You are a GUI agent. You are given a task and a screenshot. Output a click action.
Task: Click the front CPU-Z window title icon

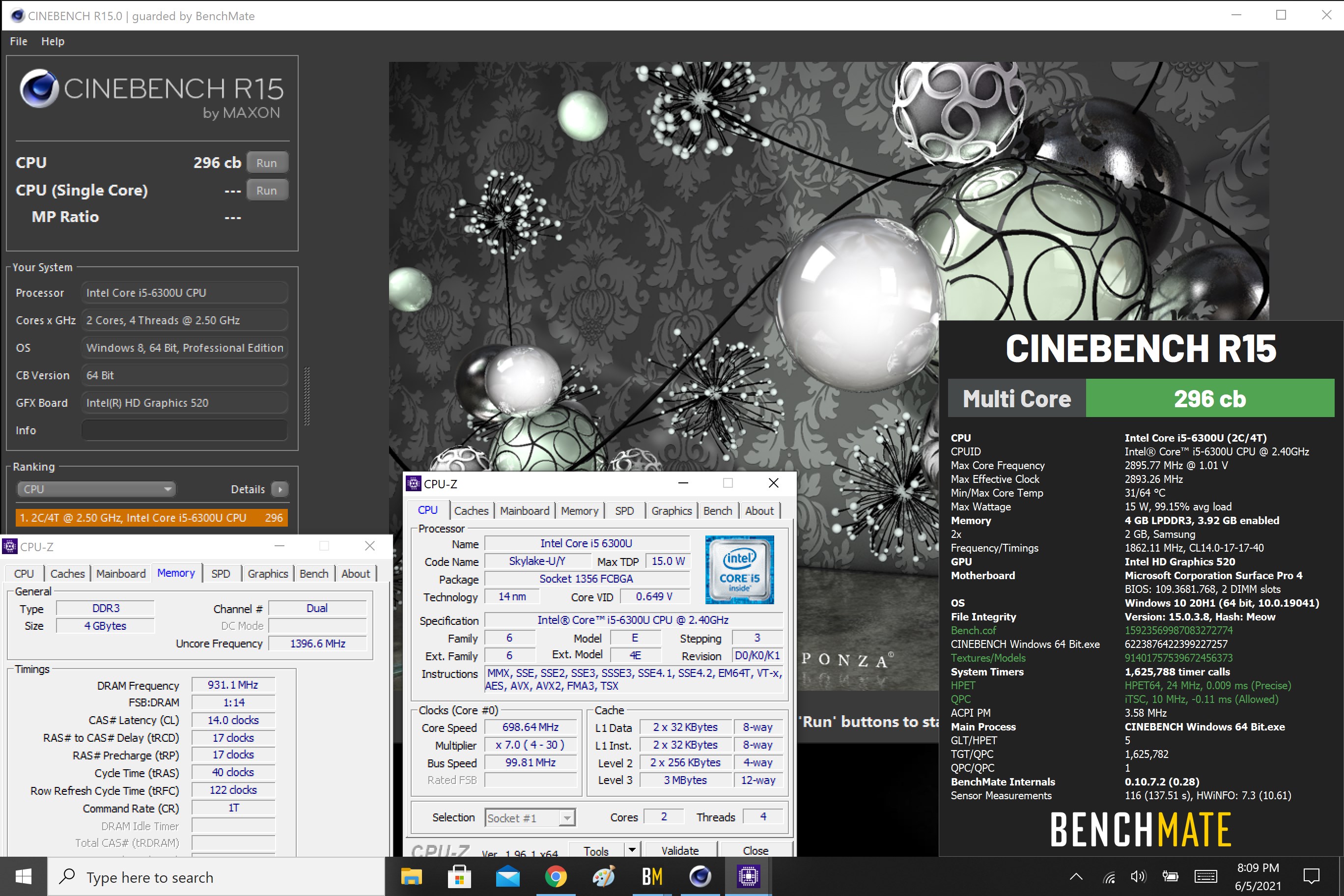click(x=414, y=483)
